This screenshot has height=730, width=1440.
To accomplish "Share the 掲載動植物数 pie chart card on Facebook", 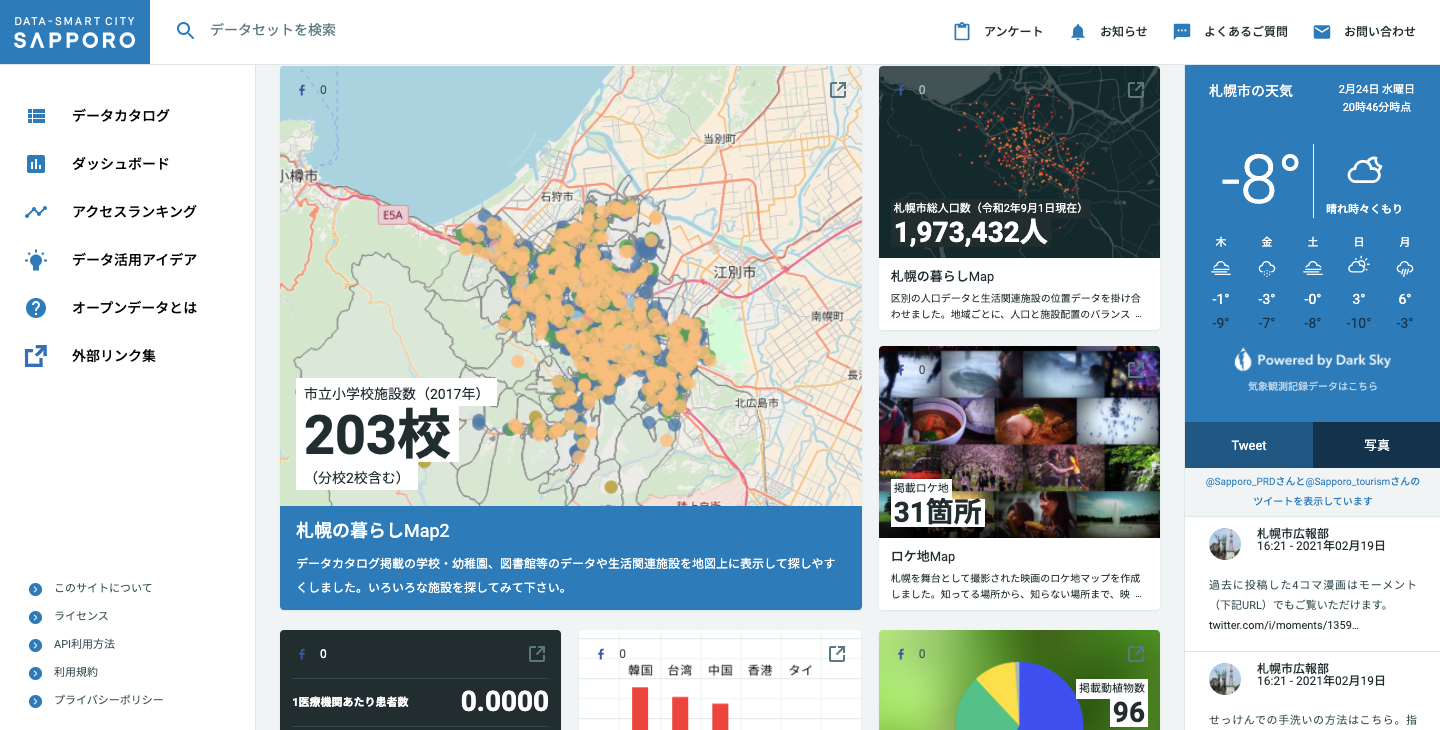I will click(x=901, y=654).
